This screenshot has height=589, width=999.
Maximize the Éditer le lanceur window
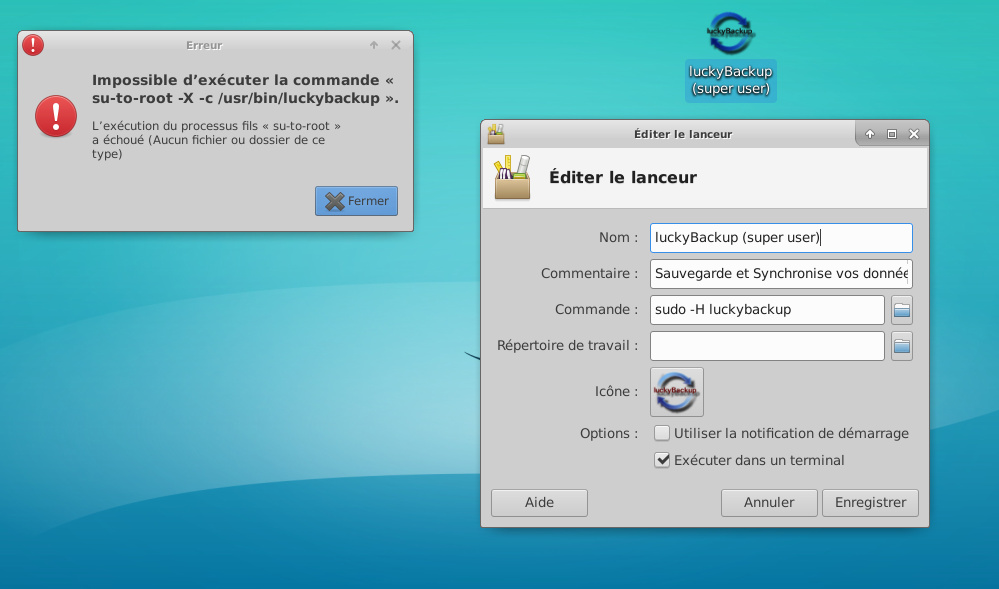pyautogui.click(x=892, y=134)
